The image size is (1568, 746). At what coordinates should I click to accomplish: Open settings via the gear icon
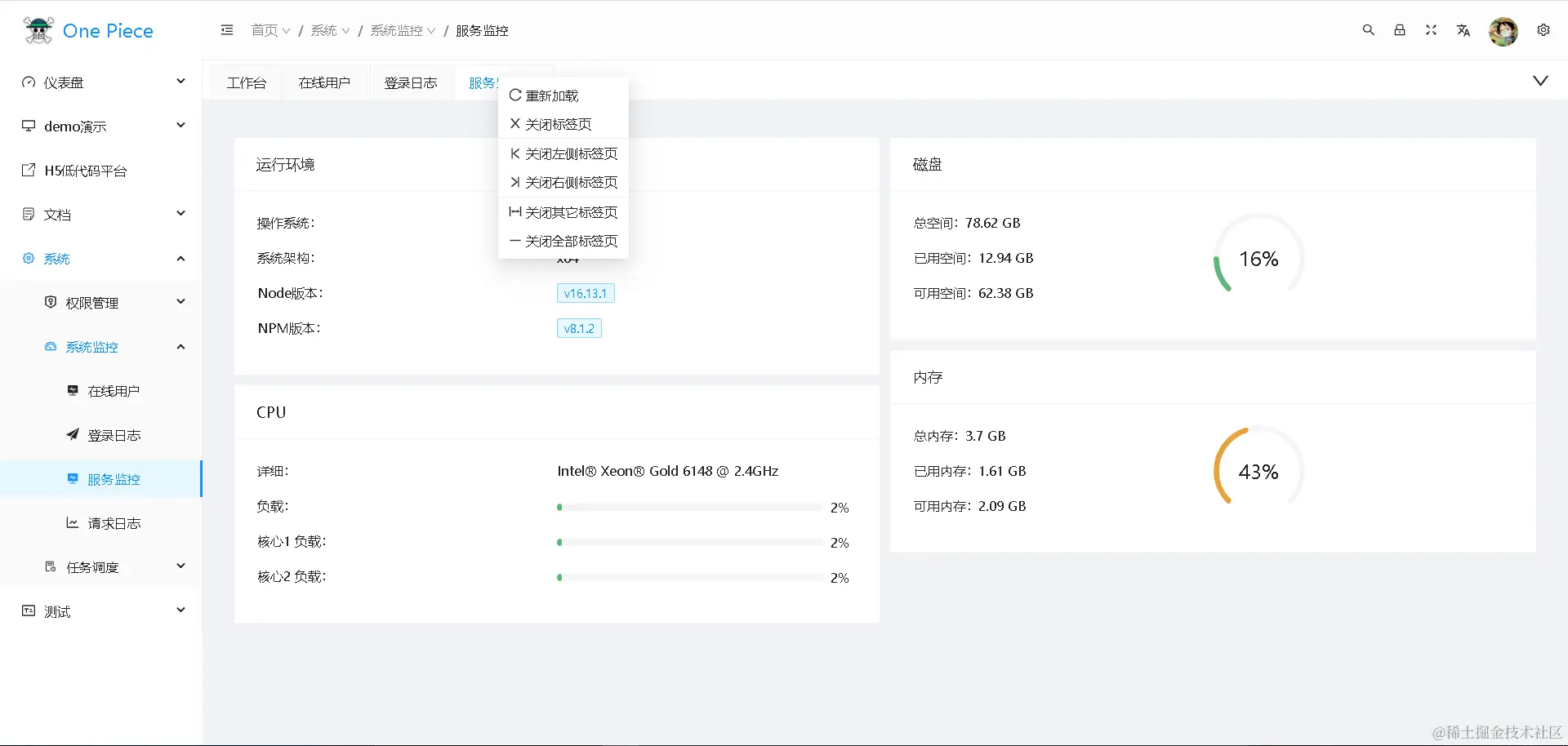1543,30
